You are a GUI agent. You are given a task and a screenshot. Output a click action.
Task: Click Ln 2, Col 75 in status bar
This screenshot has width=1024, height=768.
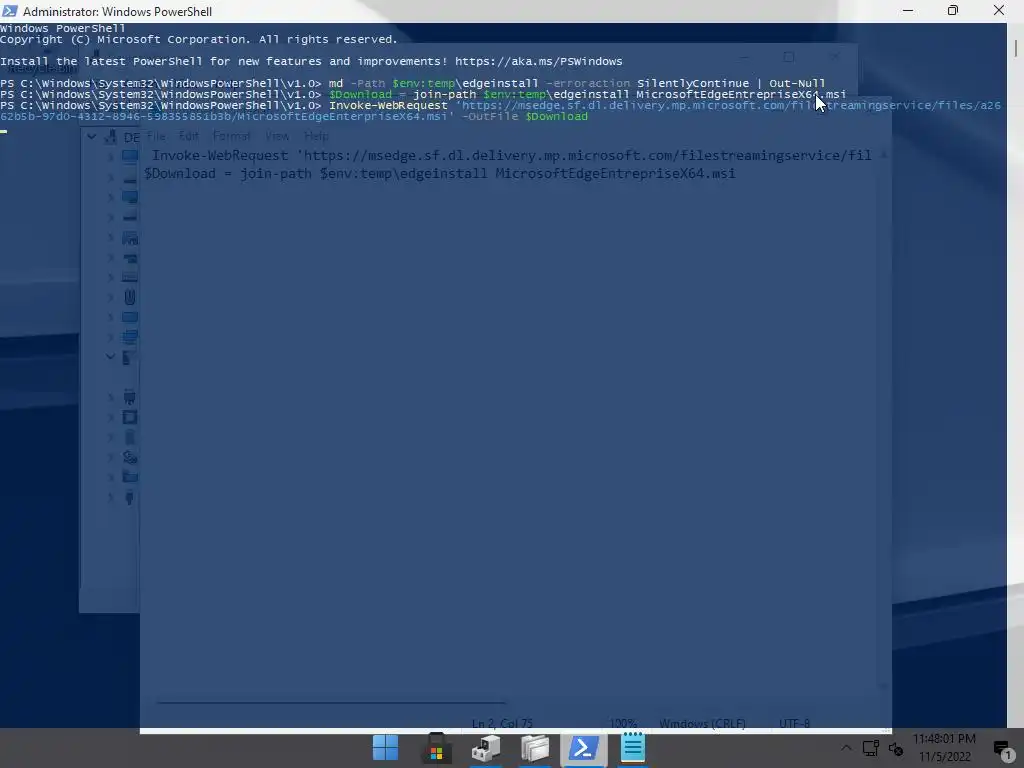pyautogui.click(x=502, y=724)
